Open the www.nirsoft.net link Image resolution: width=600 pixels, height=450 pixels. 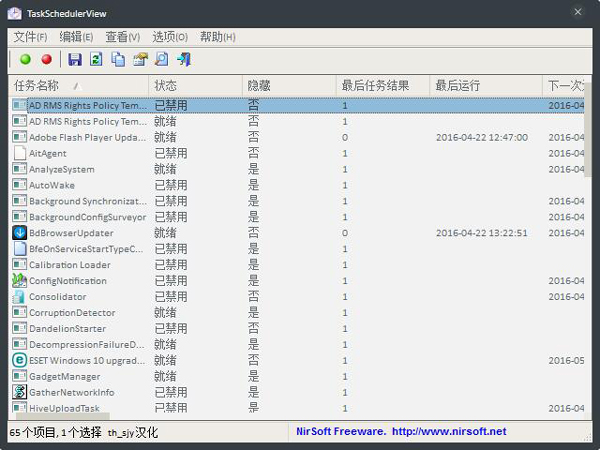pyautogui.click(x=449, y=432)
